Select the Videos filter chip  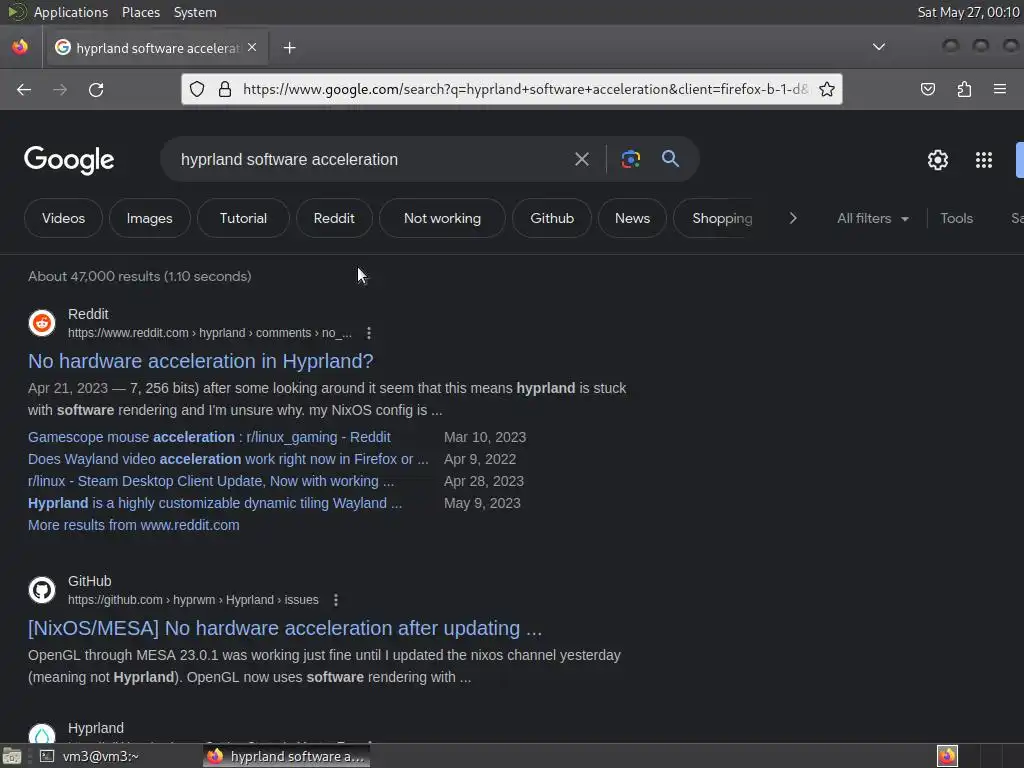[x=63, y=218]
